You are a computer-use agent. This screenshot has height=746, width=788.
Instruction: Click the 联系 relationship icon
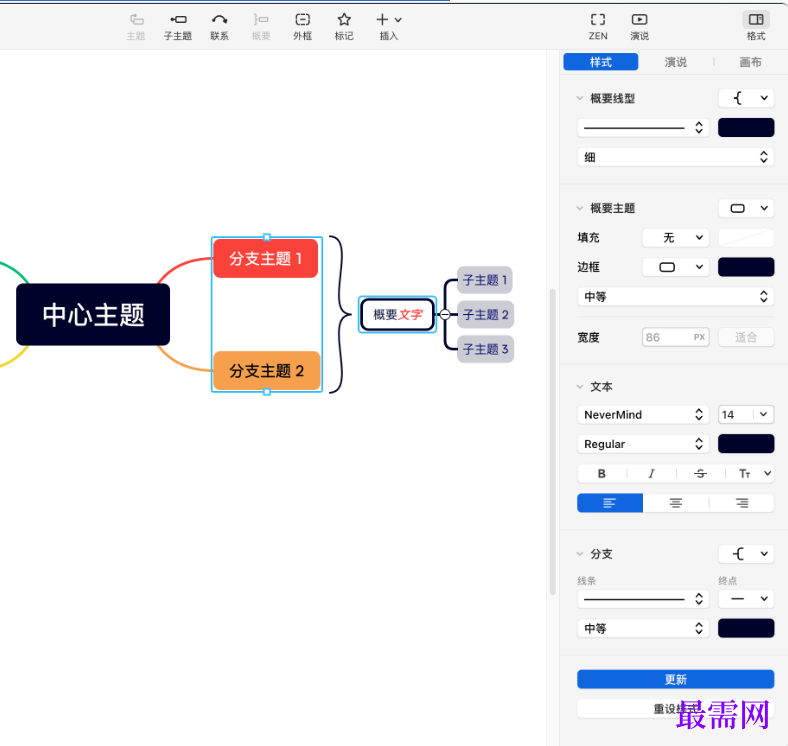click(x=219, y=20)
